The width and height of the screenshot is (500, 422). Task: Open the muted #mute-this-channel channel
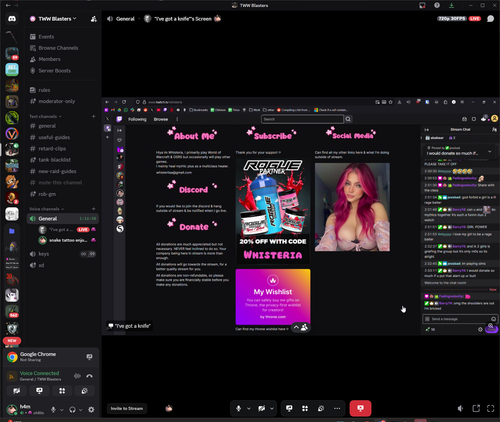(x=63, y=183)
